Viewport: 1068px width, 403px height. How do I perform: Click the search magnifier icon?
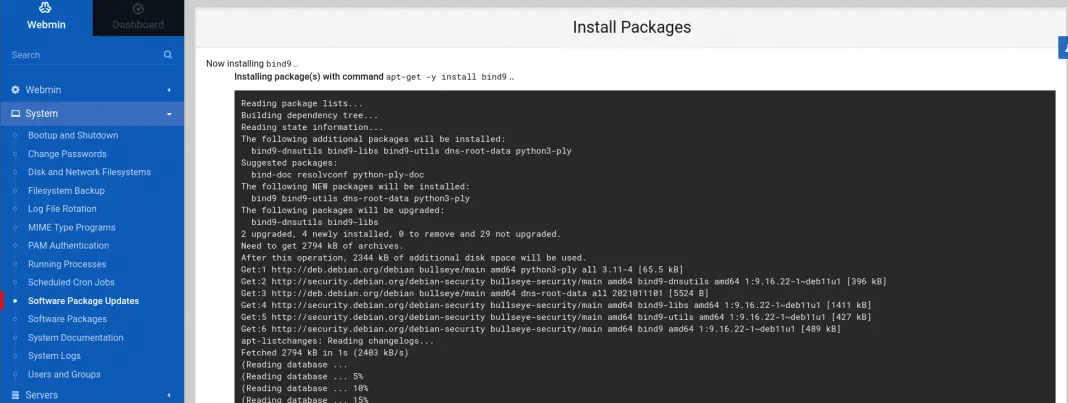[x=168, y=55]
